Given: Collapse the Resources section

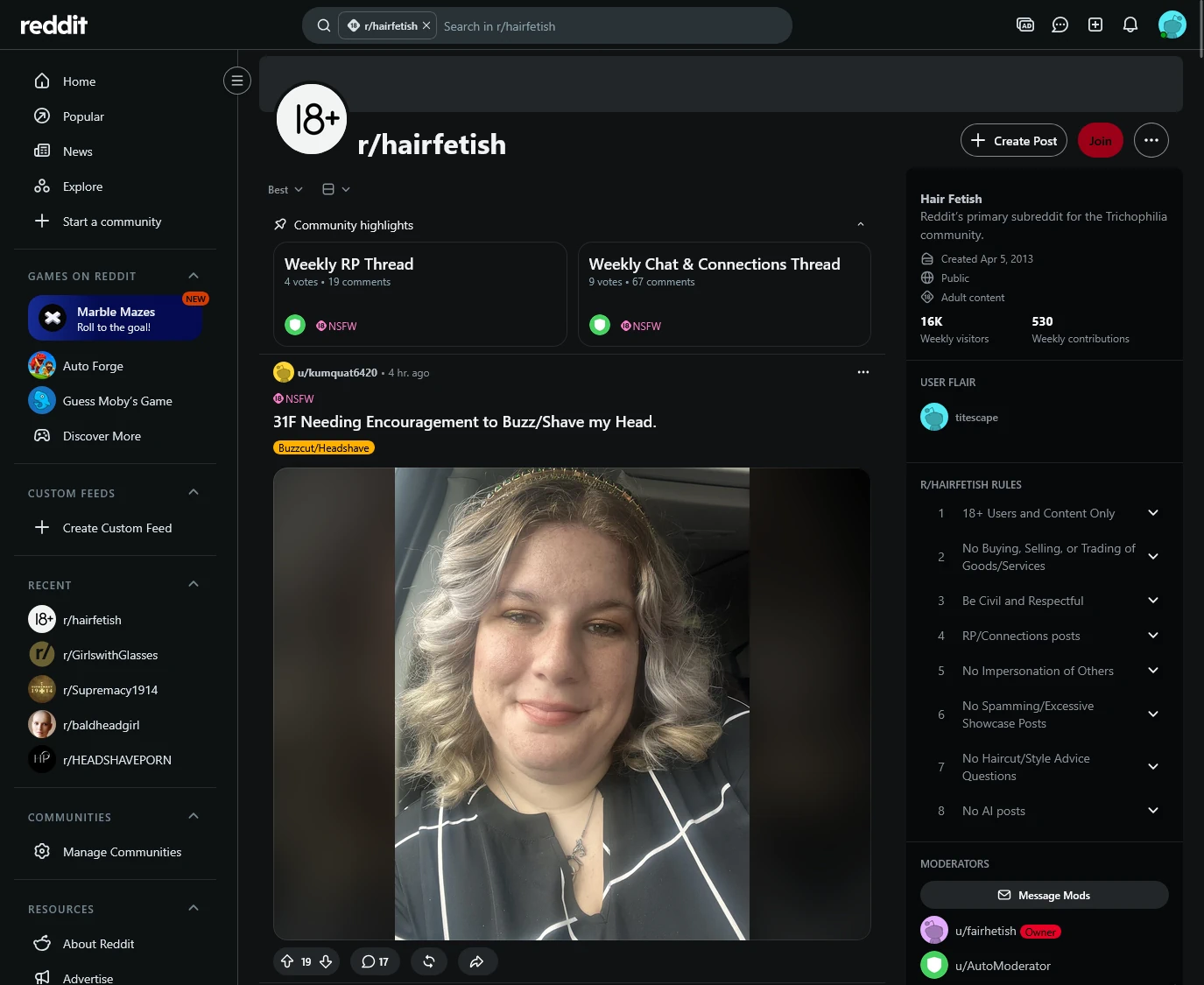Looking at the screenshot, I should click(194, 908).
